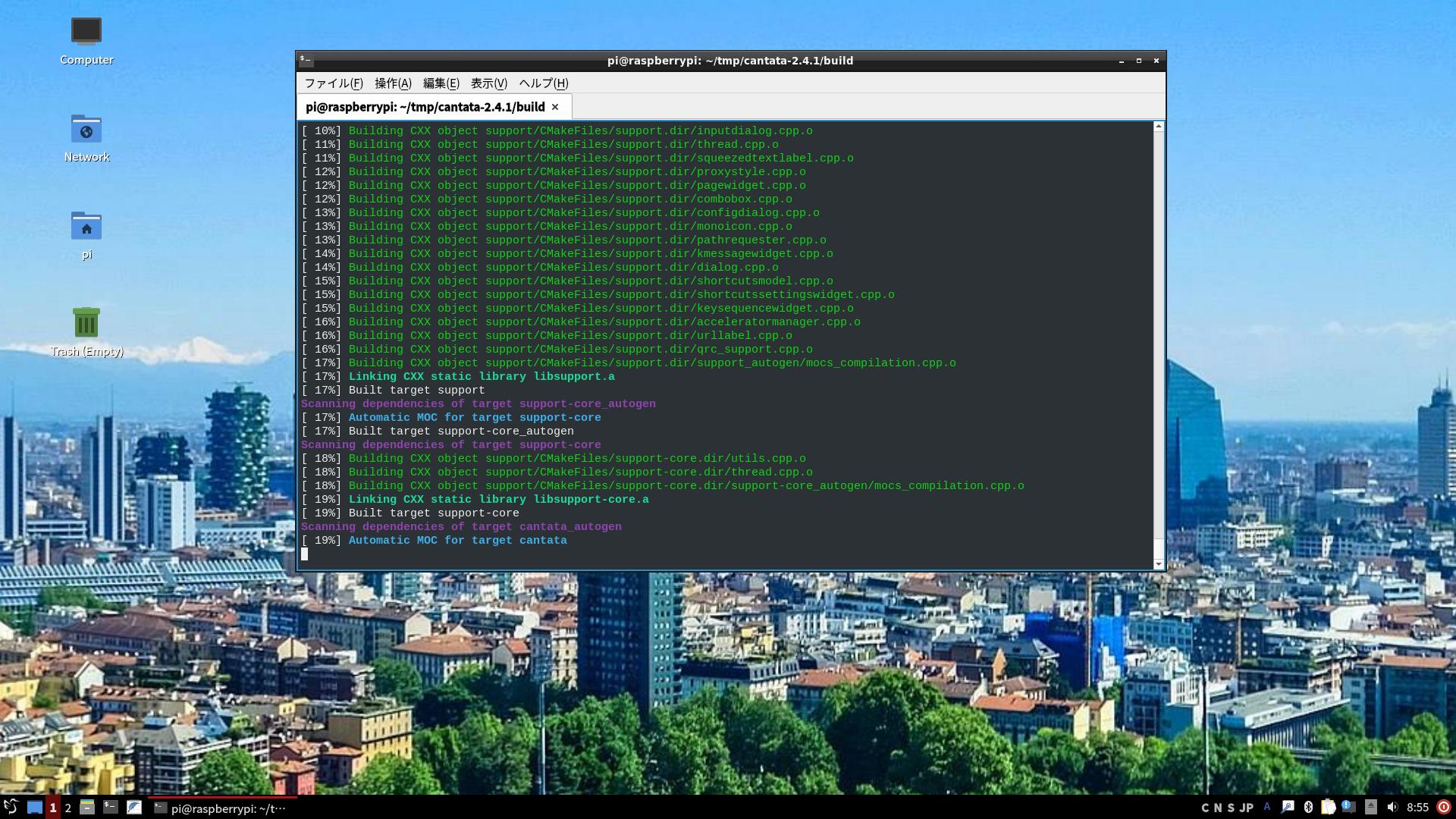Open Network from the desktop
This screenshot has height=819, width=1456.
[x=86, y=129]
